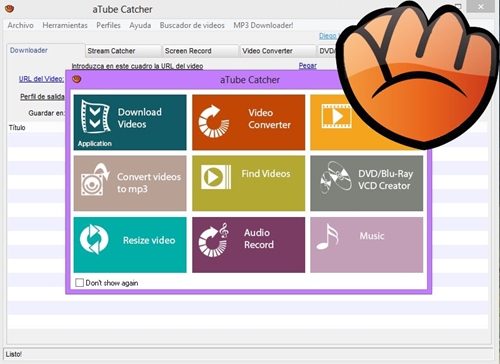Click the DVD discs icon

pyautogui.click(x=336, y=178)
